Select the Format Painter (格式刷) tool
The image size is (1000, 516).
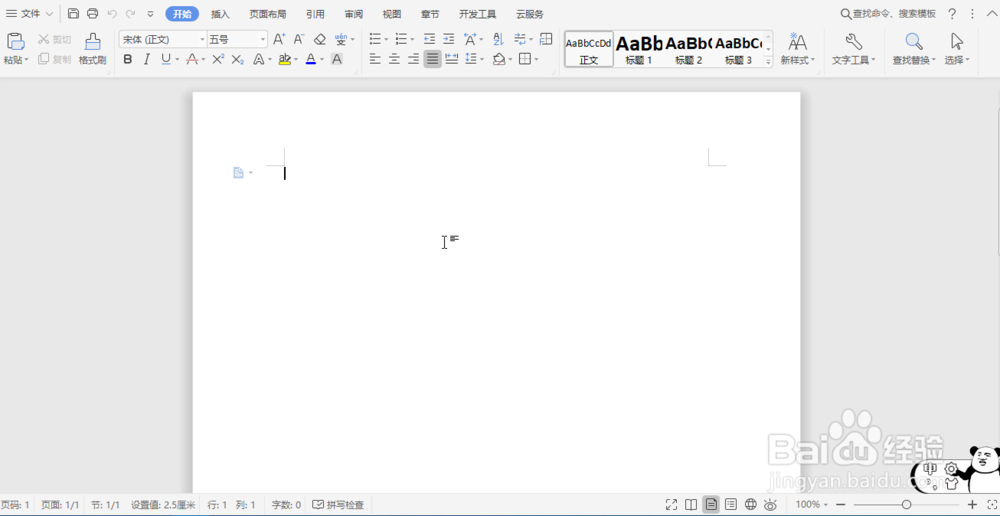(92, 49)
